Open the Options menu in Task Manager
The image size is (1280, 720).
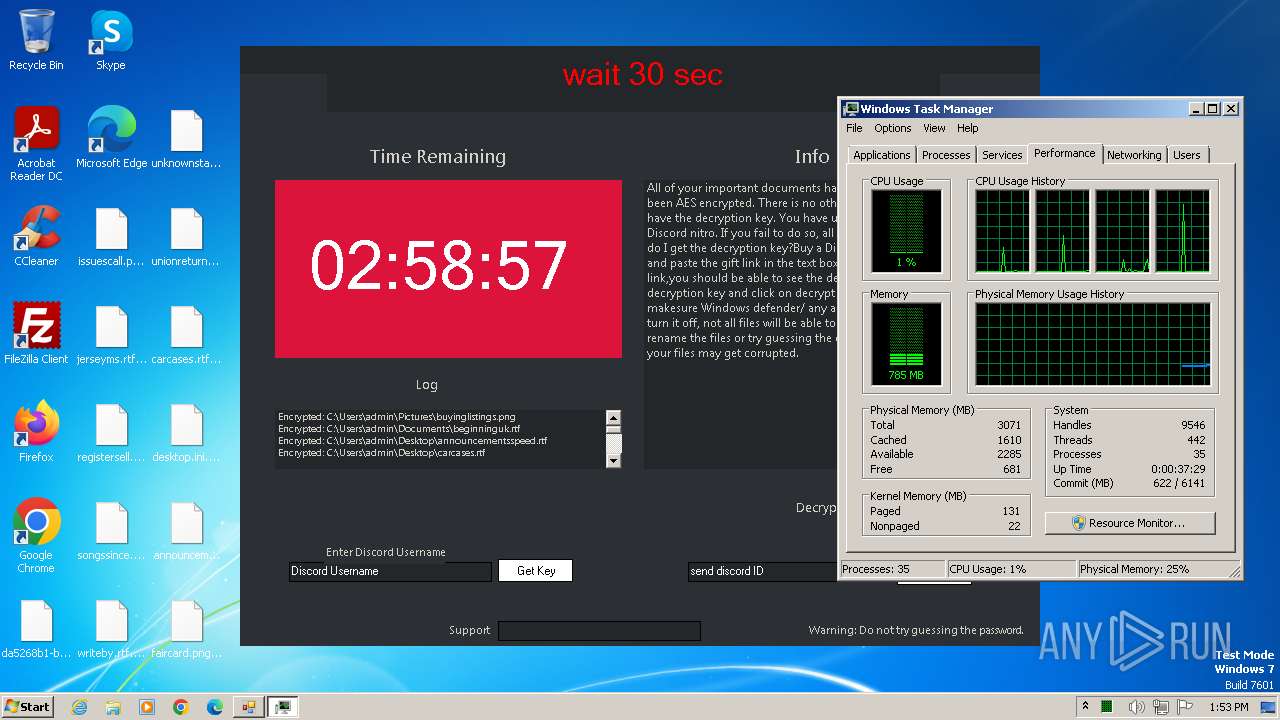tap(892, 128)
